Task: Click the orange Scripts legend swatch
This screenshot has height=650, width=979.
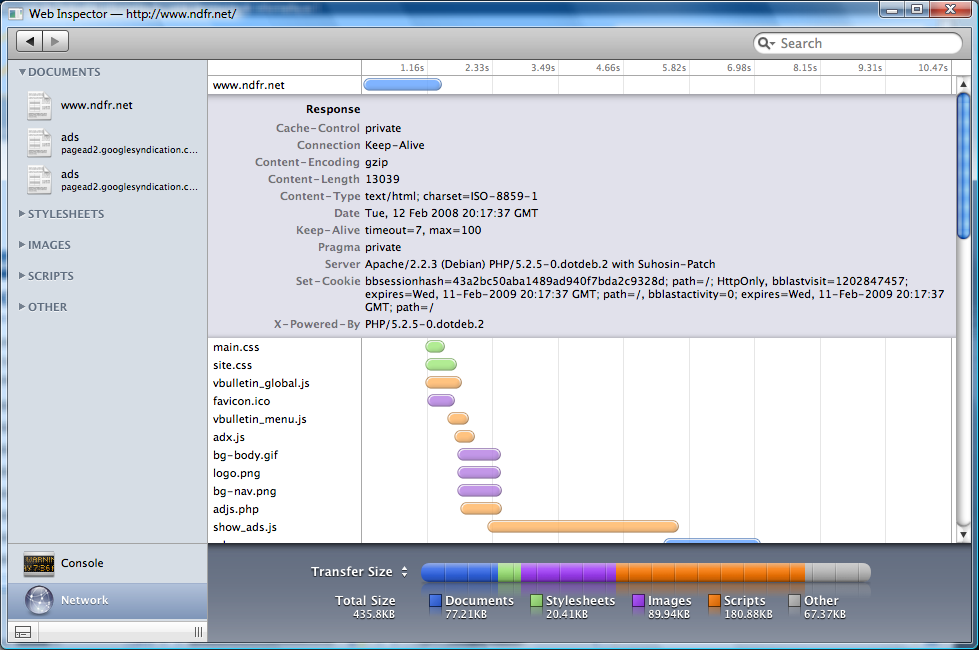Action: click(714, 601)
